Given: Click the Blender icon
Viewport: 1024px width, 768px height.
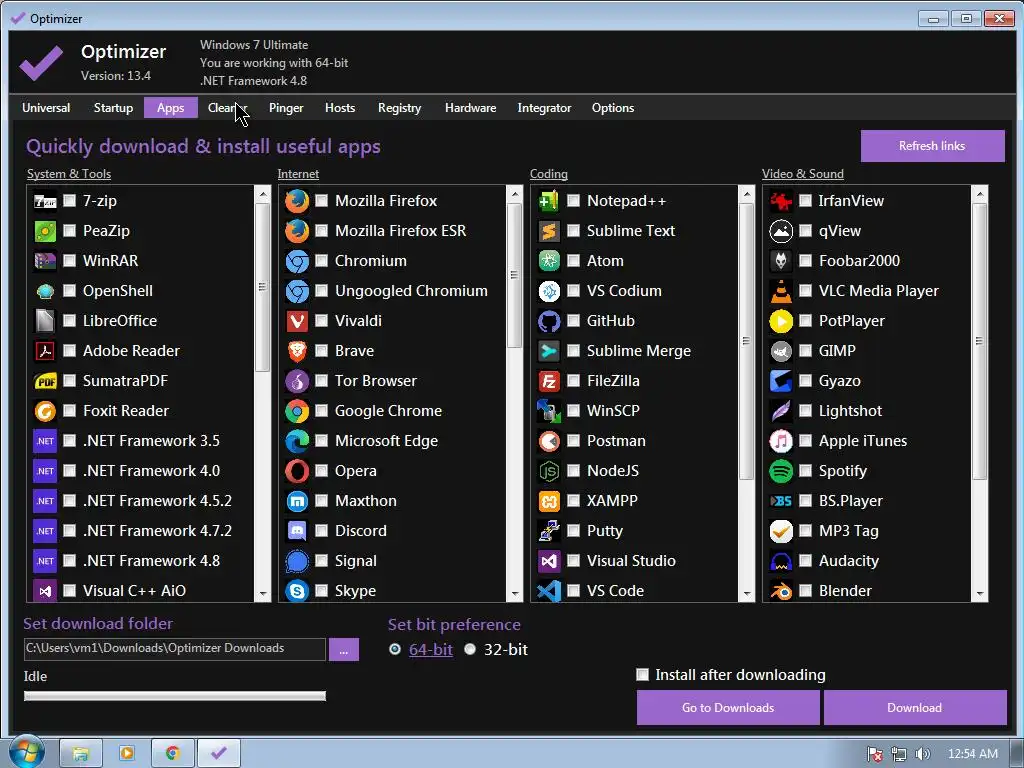Looking at the screenshot, I should [781, 591].
